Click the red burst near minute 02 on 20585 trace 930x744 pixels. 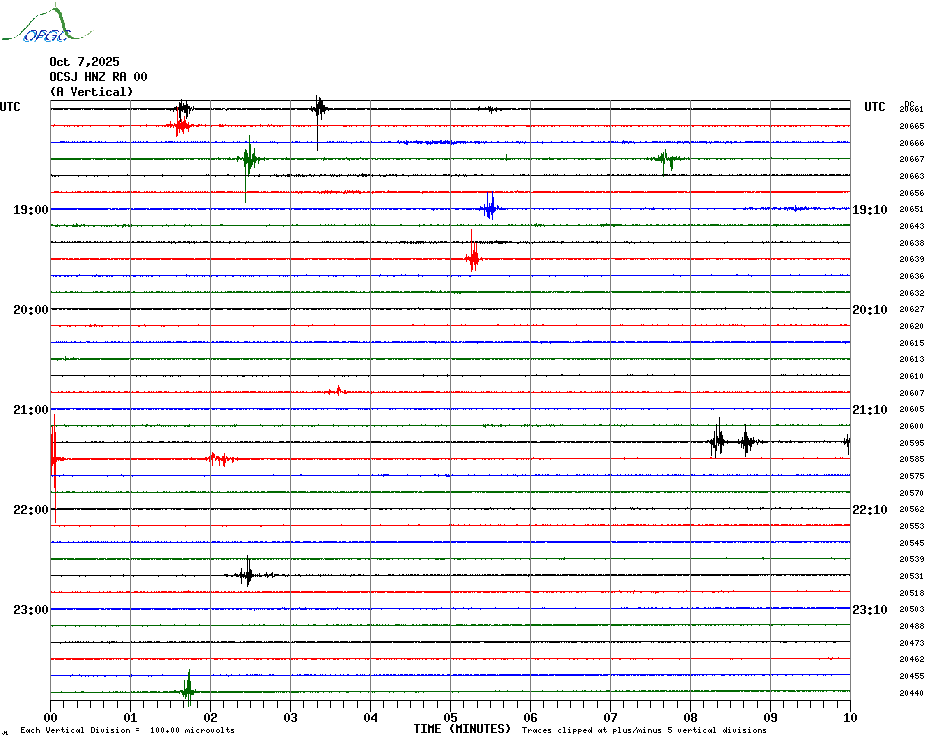(x=222, y=459)
